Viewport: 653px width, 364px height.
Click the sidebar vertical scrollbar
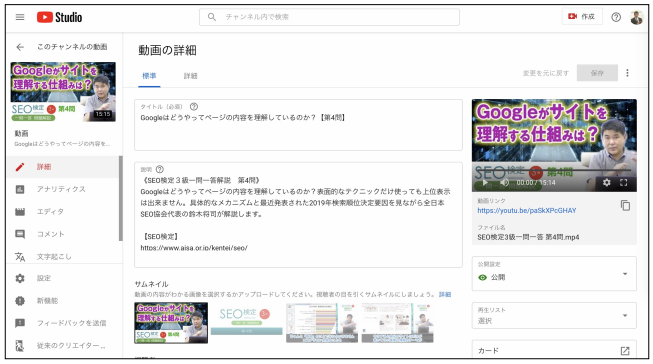(x=121, y=198)
